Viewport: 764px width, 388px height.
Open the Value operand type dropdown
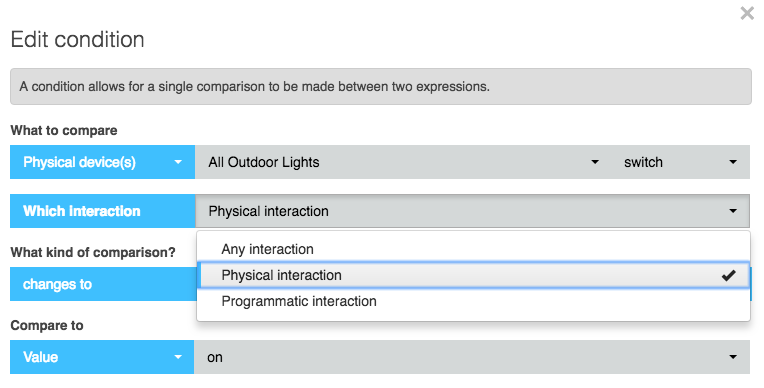[102, 357]
